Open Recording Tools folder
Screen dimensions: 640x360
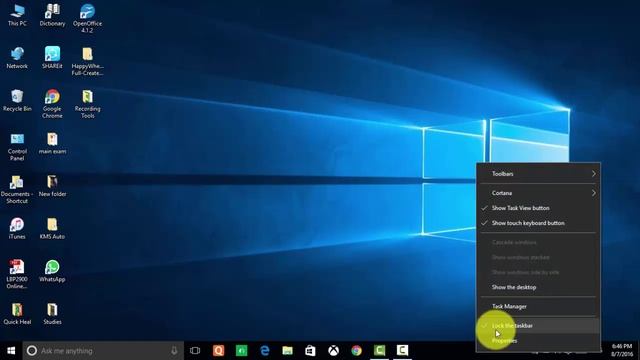click(87, 104)
